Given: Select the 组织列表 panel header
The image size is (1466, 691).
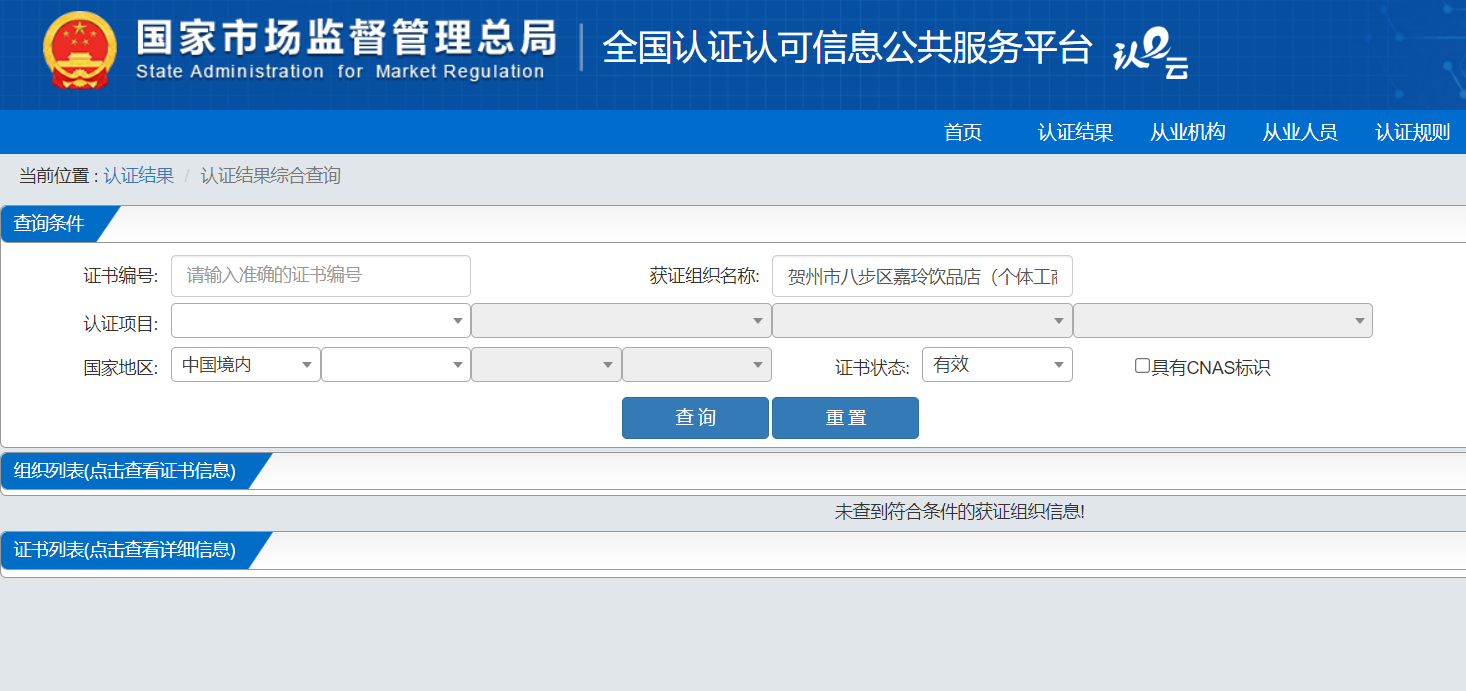Looking at the screenshot, I should coord(125,471).
